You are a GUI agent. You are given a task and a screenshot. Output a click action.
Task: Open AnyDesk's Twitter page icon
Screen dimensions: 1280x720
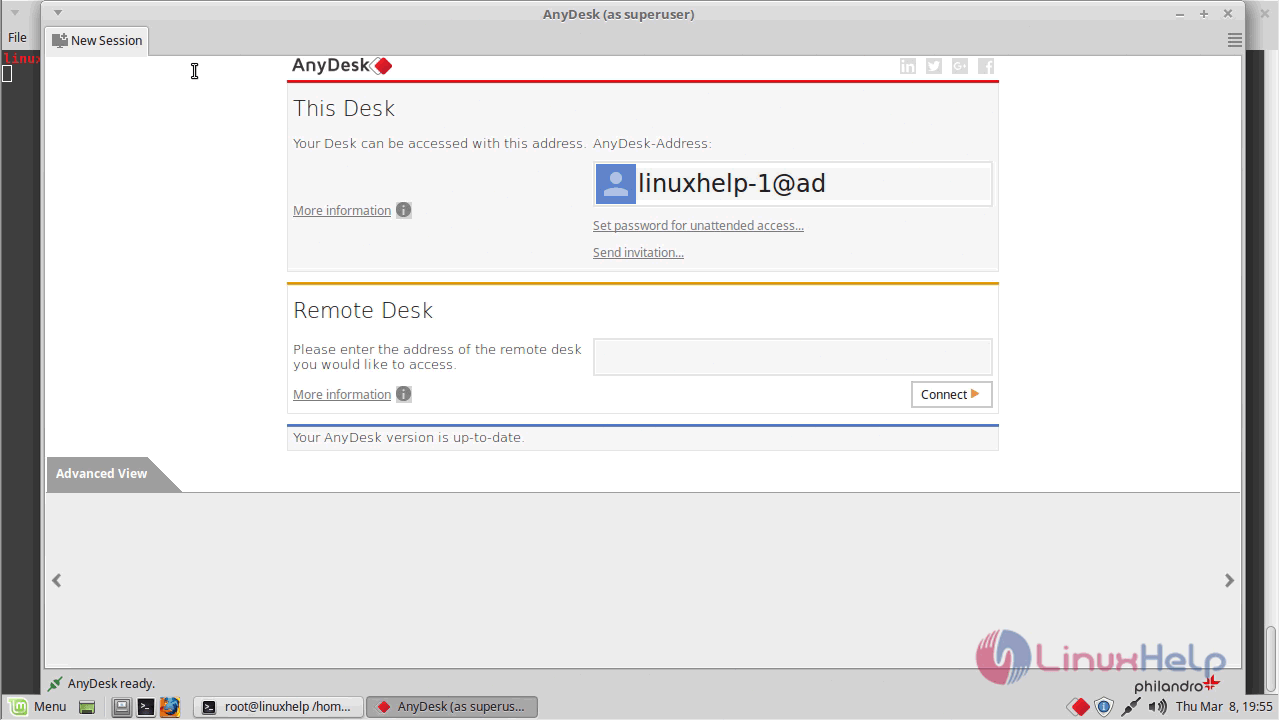(934, 66)
